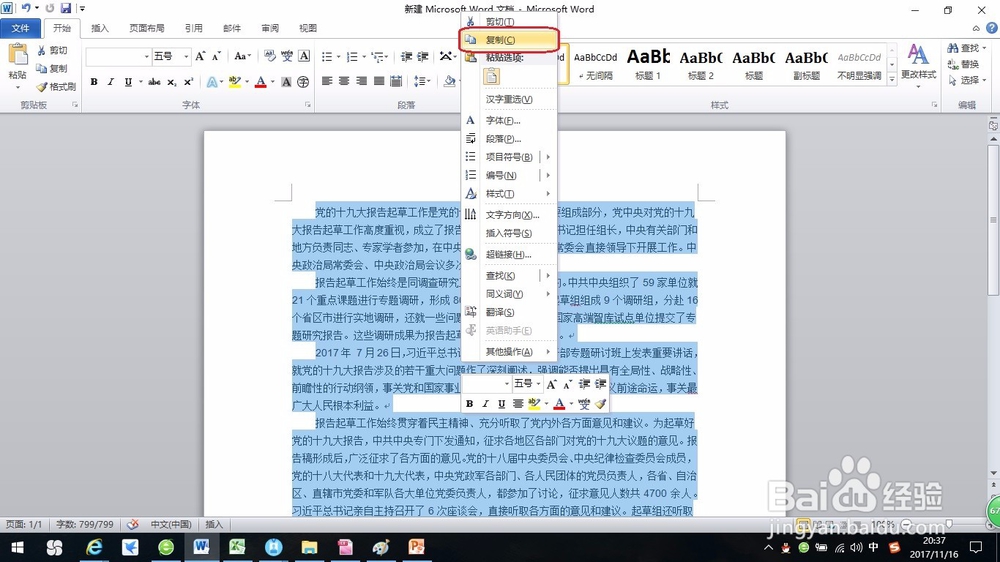Click the Save icon in Quick Access Toolbar
Image resolution: width=1000 pixels, height=562 pixels.
66,8
